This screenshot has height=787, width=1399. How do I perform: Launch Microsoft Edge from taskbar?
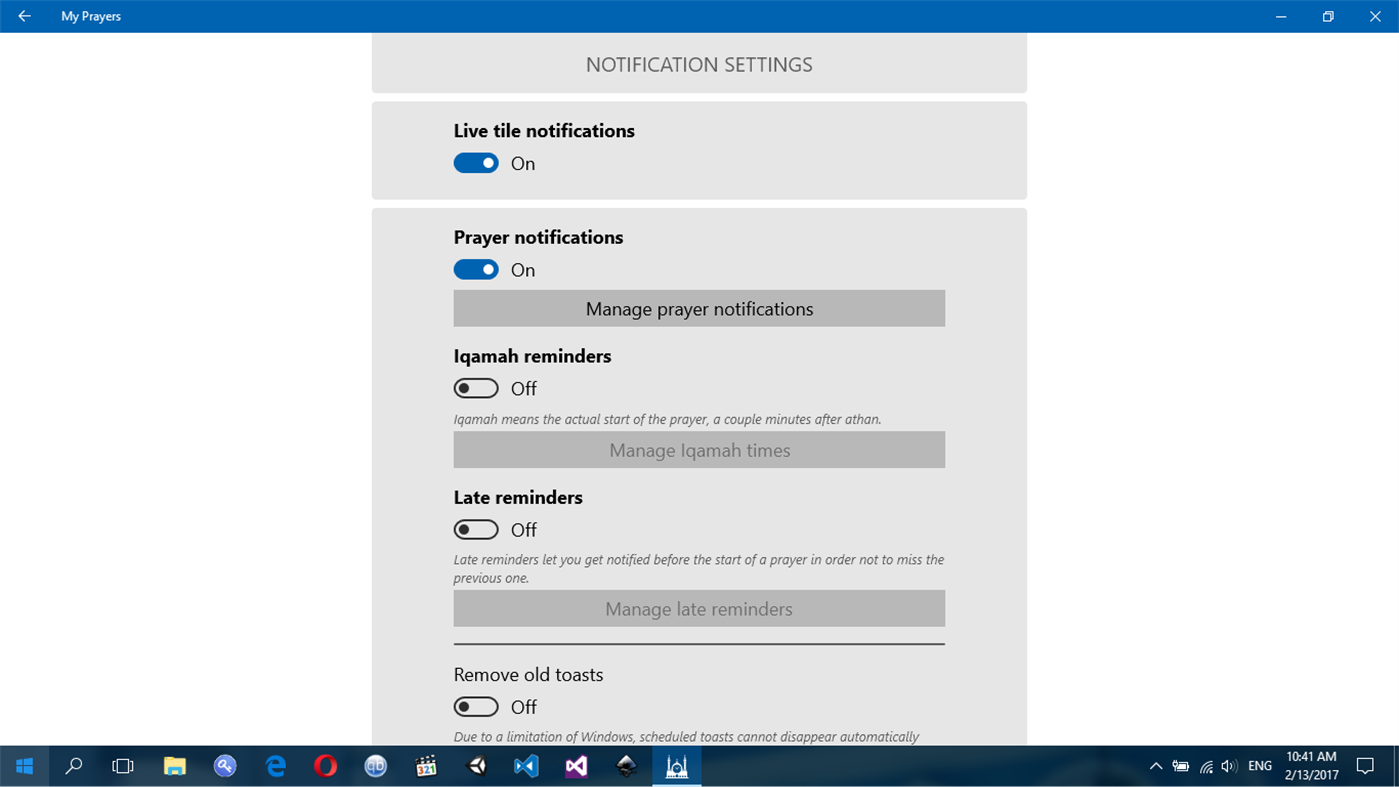click(276, 766)
